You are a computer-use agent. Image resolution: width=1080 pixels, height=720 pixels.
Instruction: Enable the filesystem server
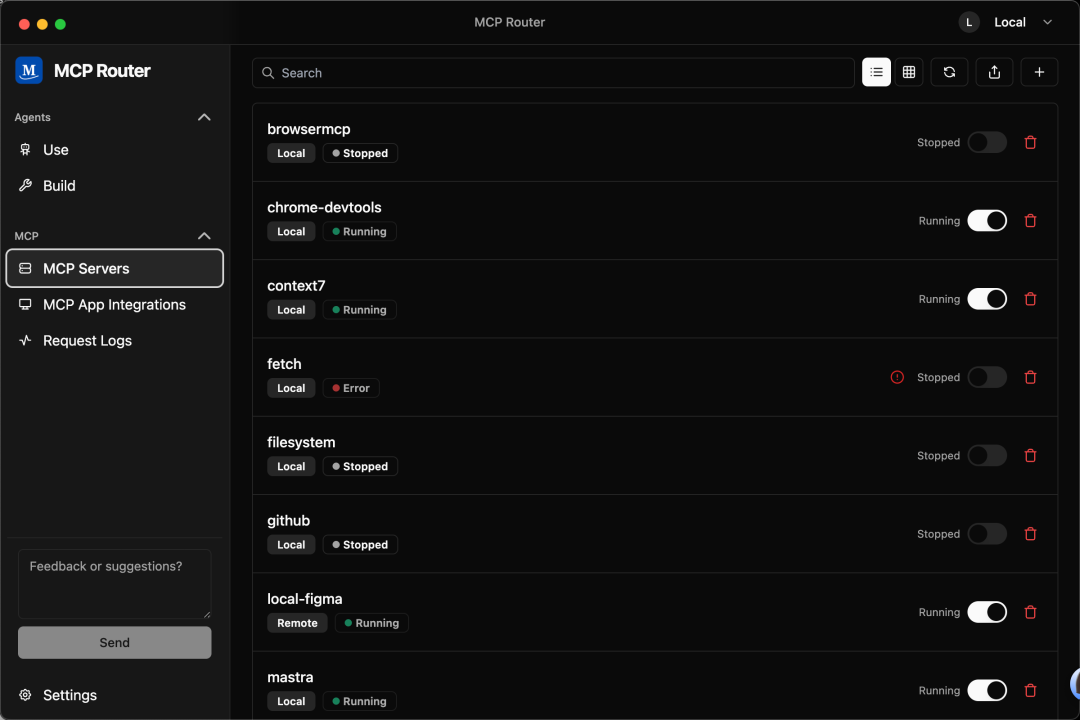[987, 455]
